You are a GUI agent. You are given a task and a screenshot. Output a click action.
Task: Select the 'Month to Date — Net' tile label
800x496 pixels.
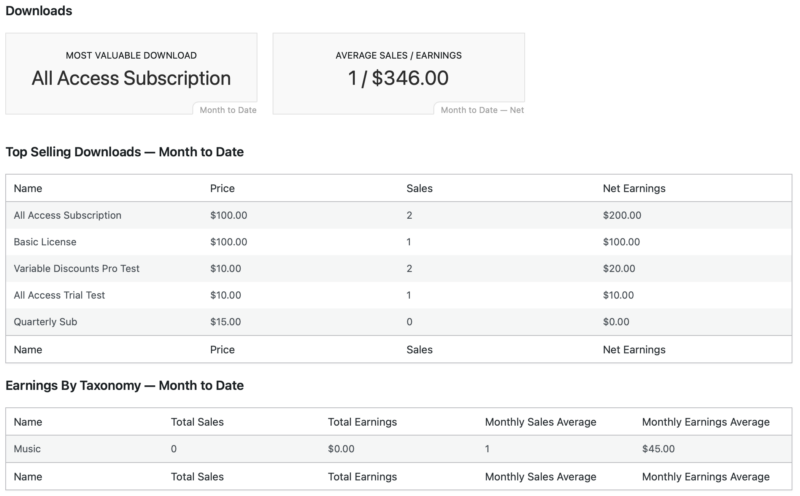(481, 109)
